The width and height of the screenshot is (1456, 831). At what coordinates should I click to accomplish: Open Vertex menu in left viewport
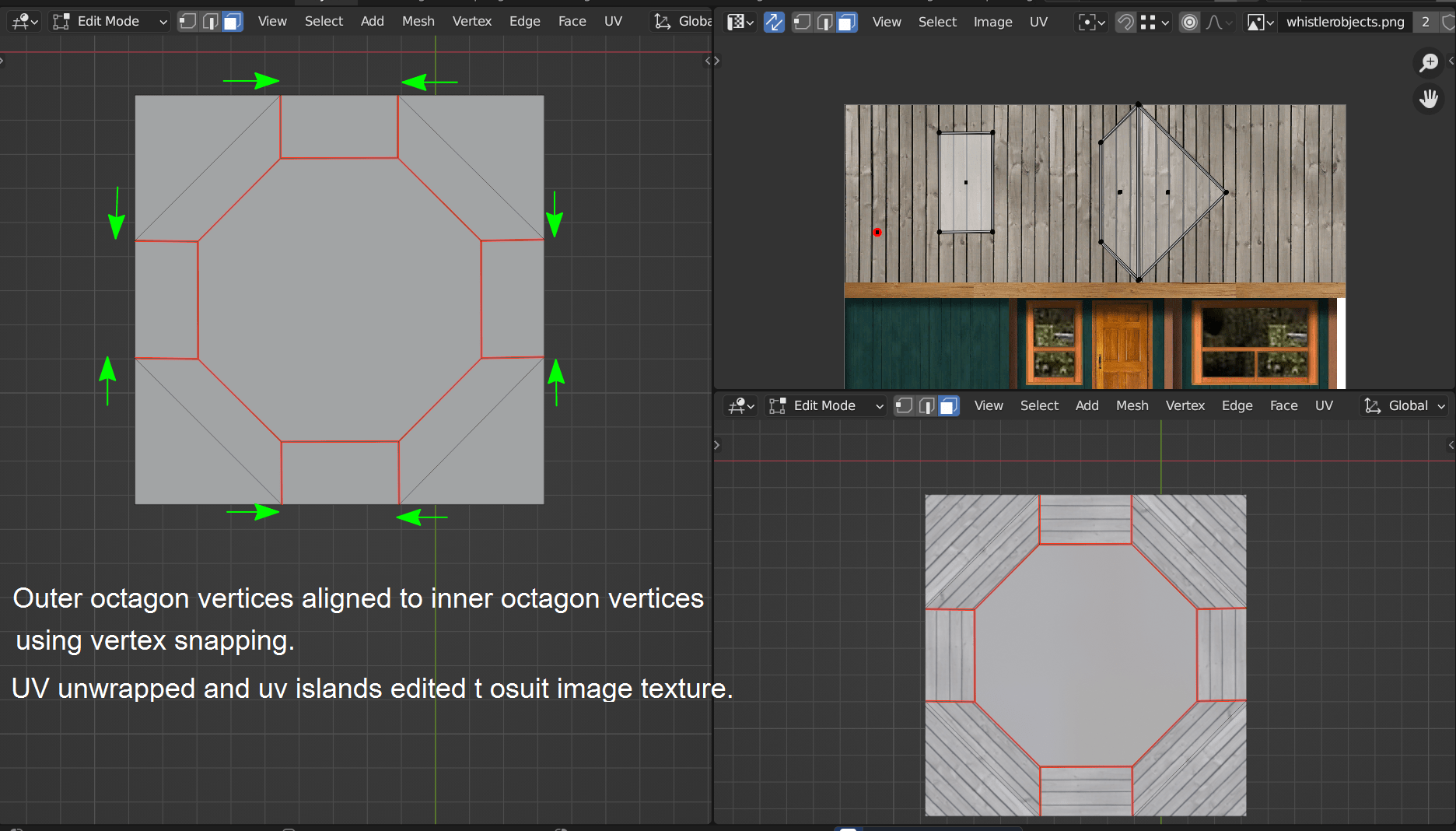point(472,22)
